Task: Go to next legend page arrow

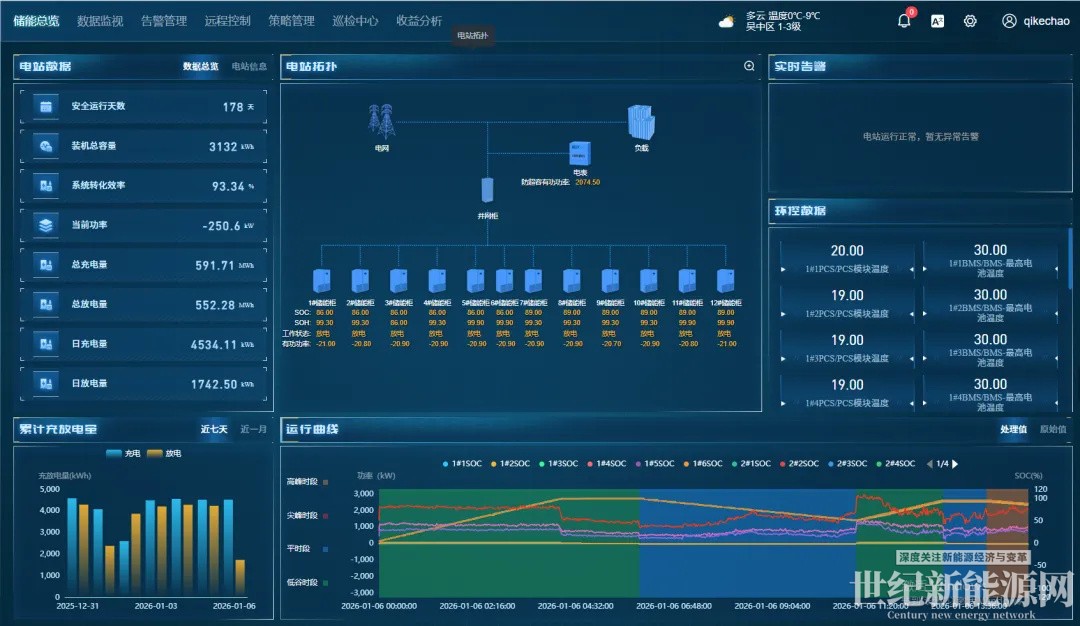Action: [x=955, y=464]
